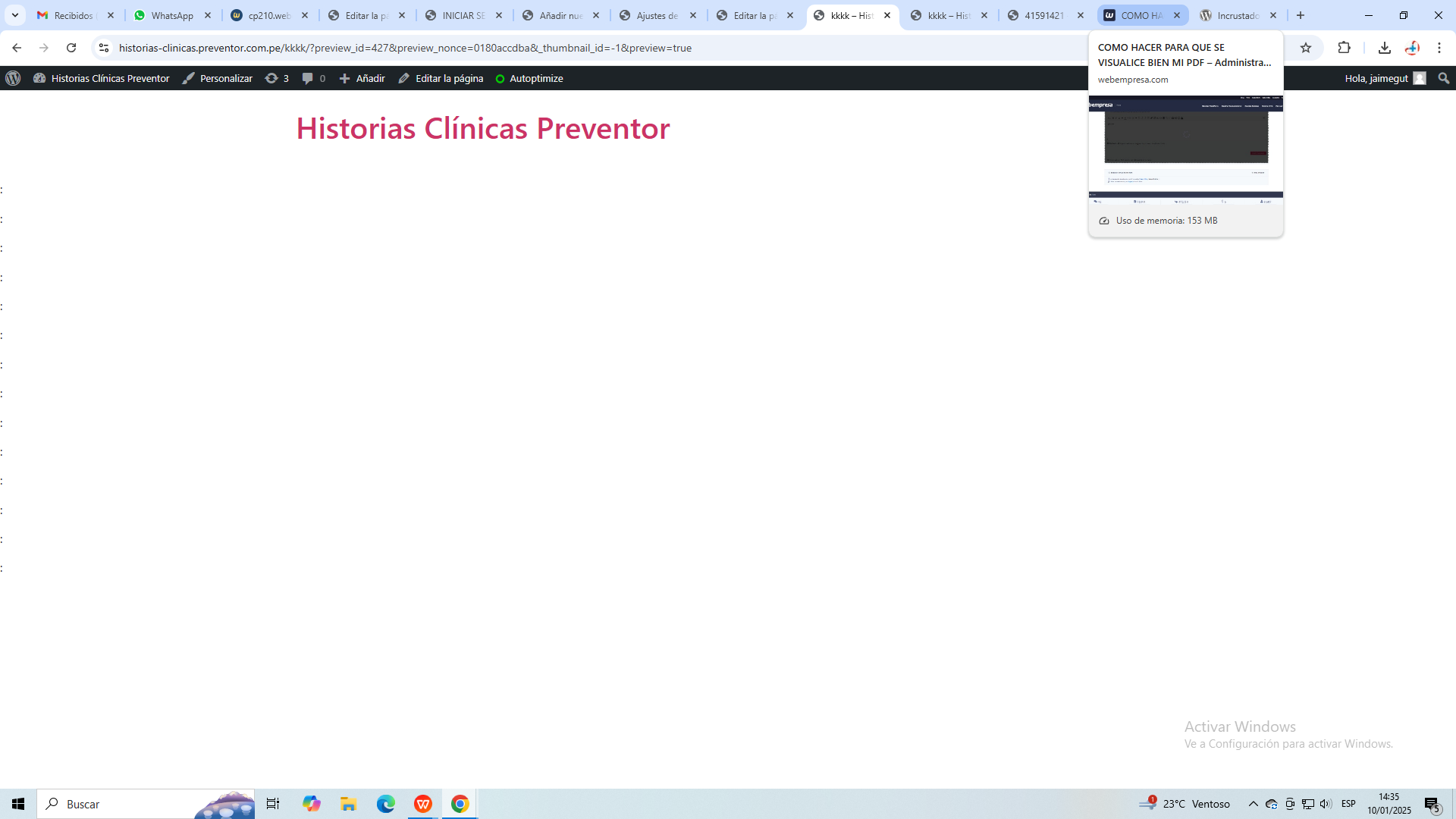Show hidden system tray icons
1456x819 pixels.
(x=1254, y=804)
